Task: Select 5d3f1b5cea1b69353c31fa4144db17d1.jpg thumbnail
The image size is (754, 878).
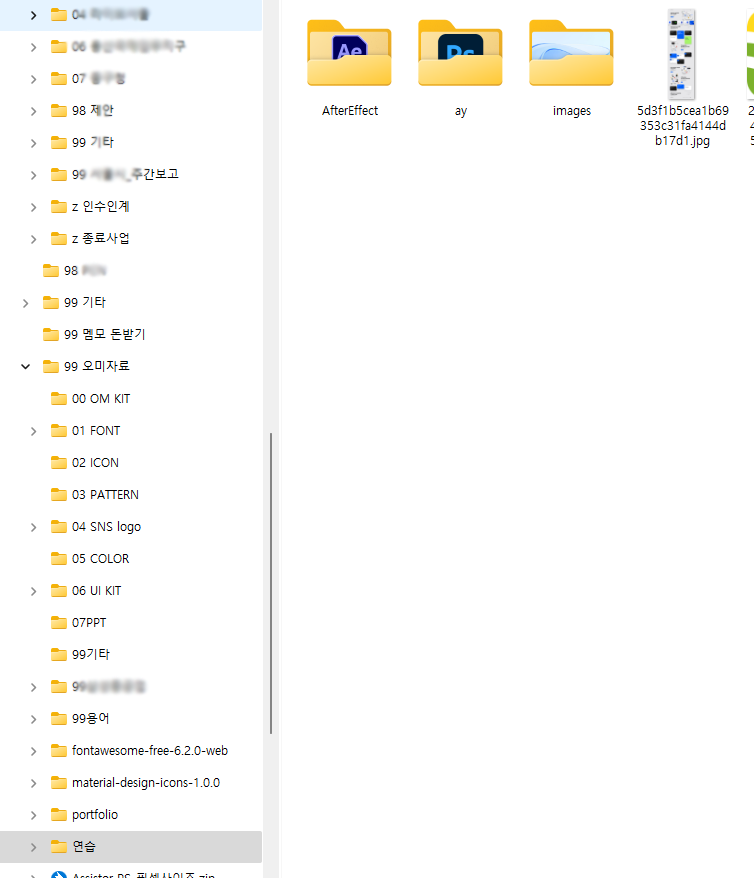Action: pyautogui.click(x=681, y=54)
